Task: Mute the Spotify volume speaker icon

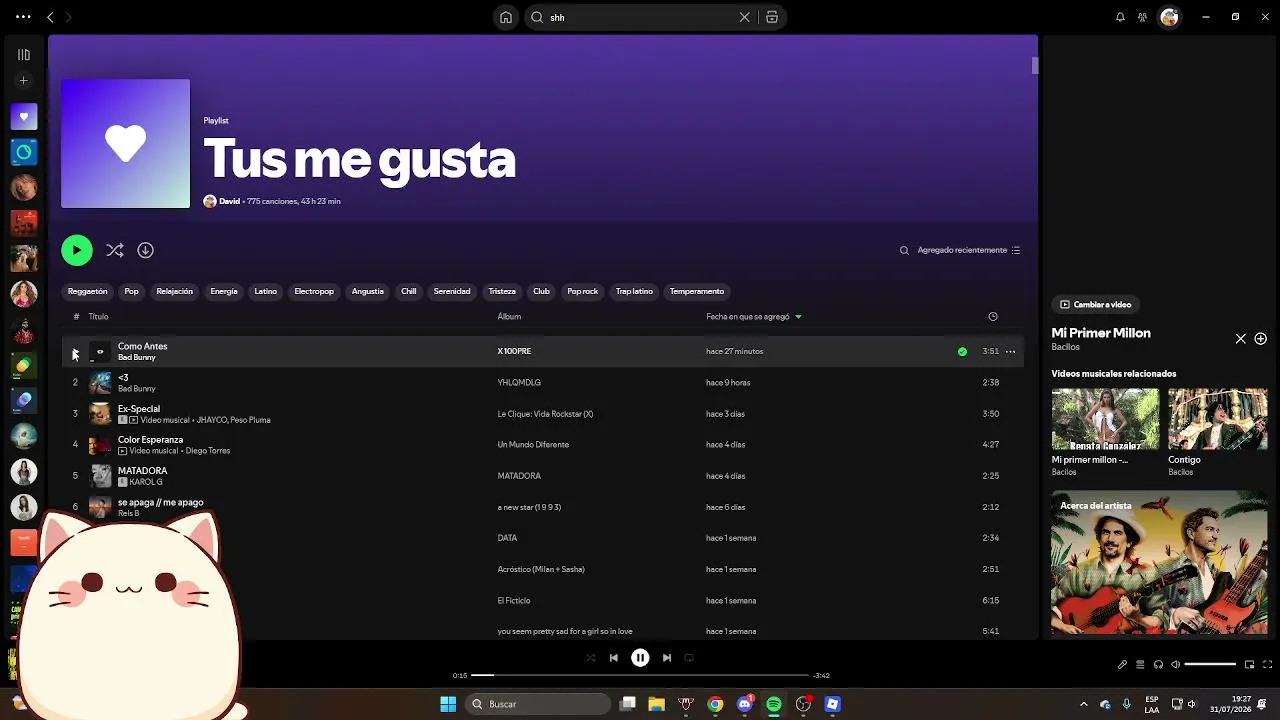Action: point(1176,664)
